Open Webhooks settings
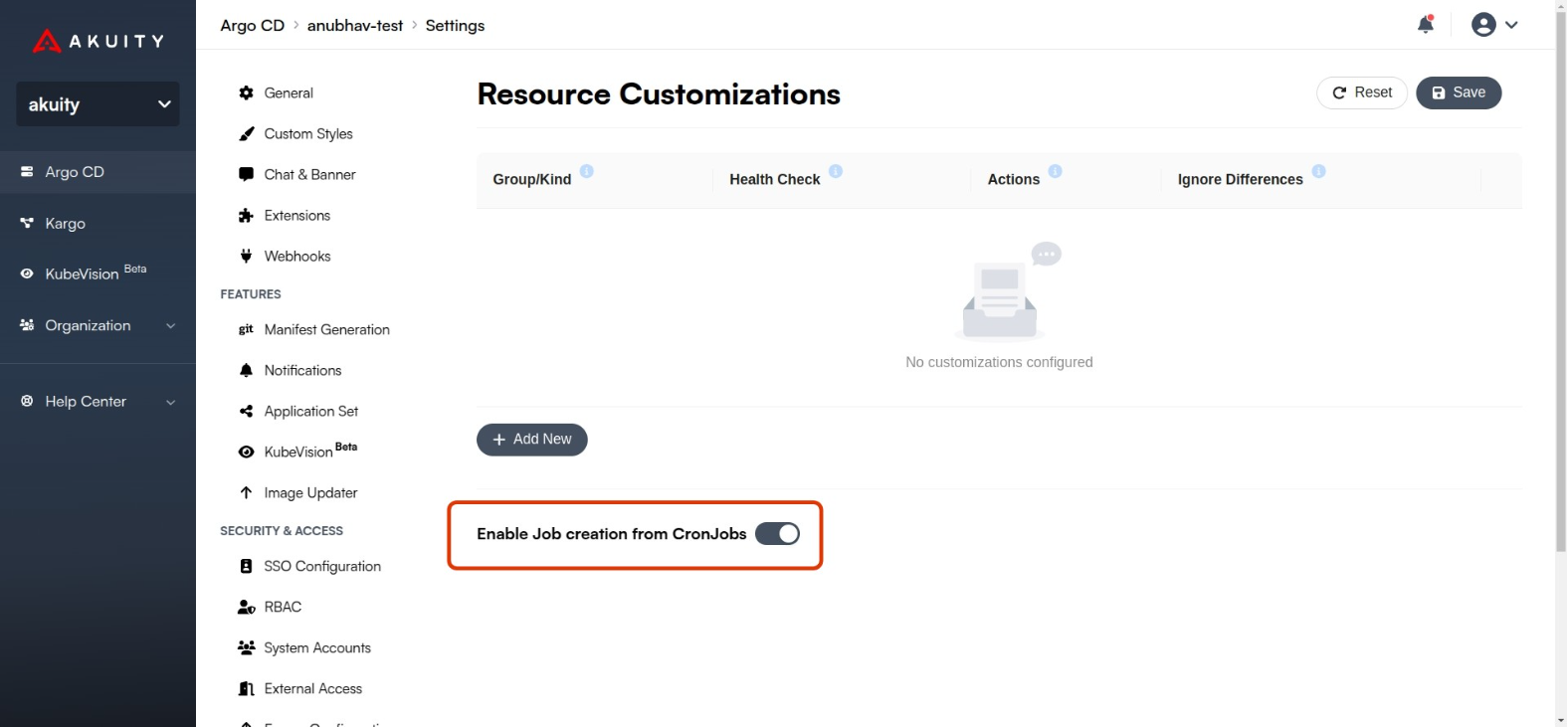Viewport: 1568px width, 727px height. click(296, 256)
